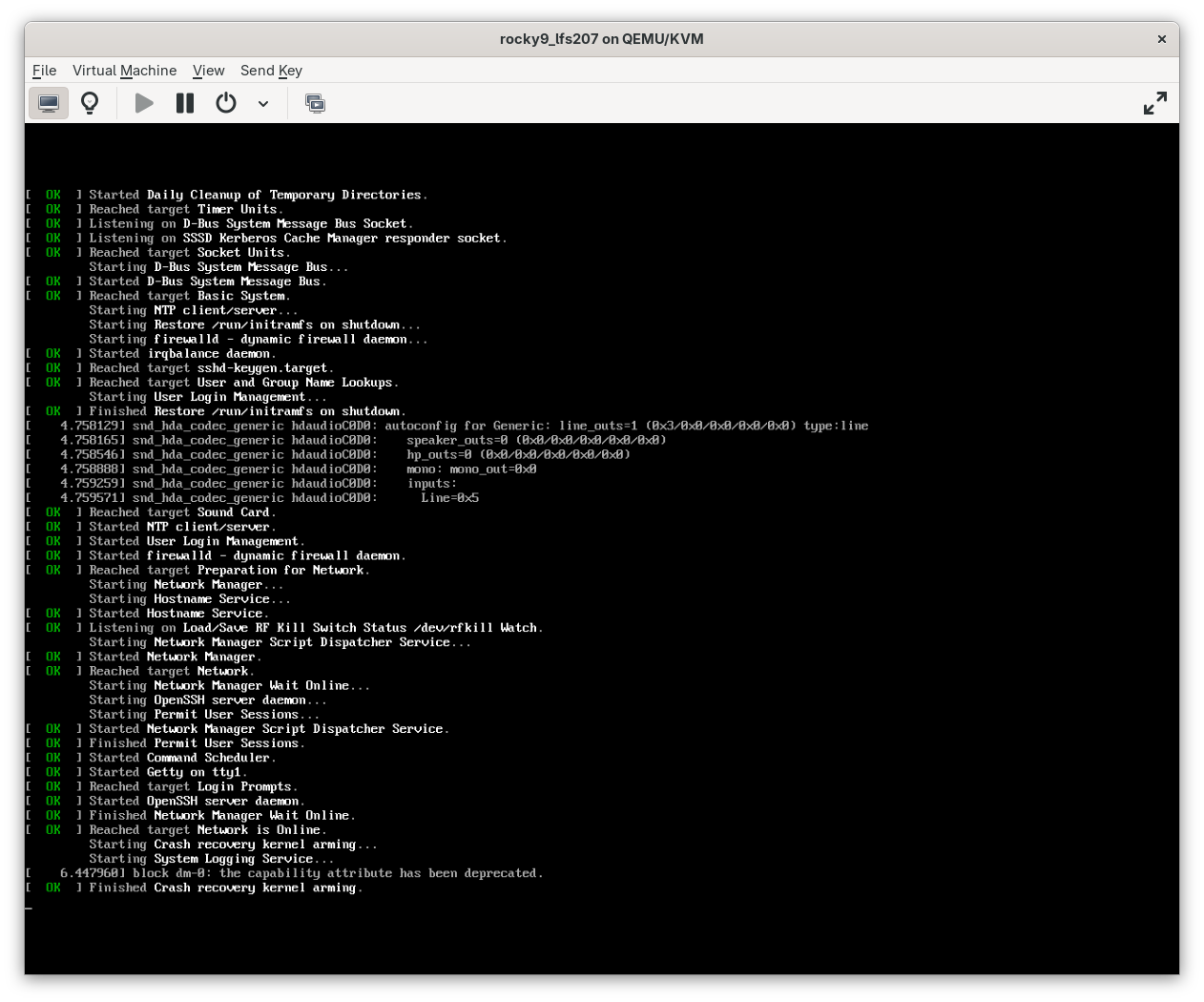Shut down the VM using power icon
Screen dimensions: 1204x1002
(225, 102)
